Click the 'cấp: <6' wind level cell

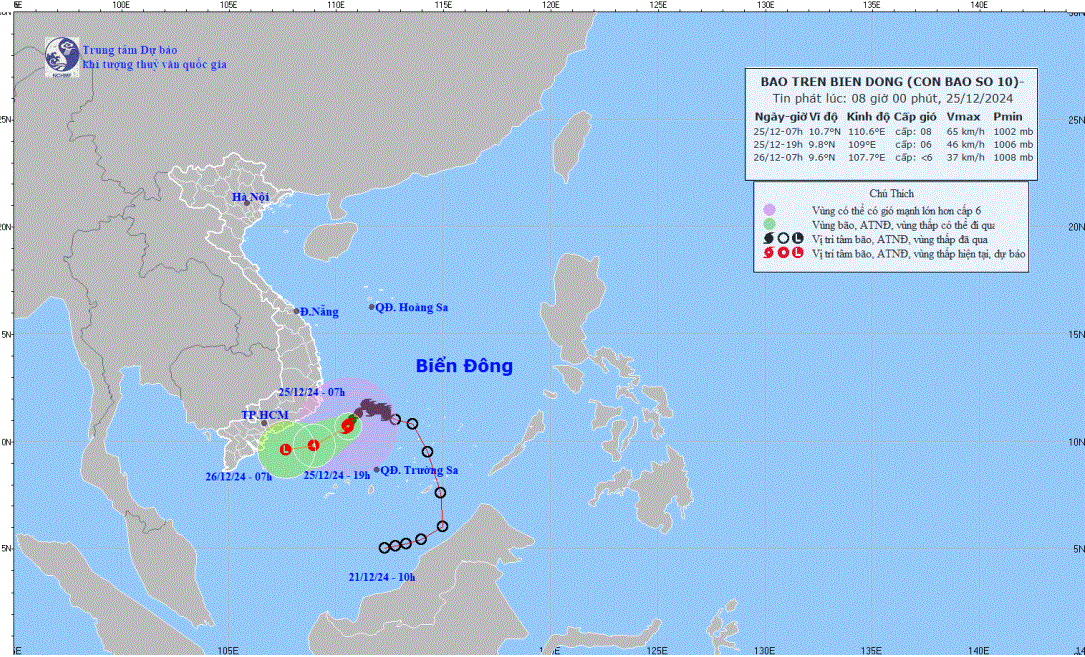click(x=913, y=158)
